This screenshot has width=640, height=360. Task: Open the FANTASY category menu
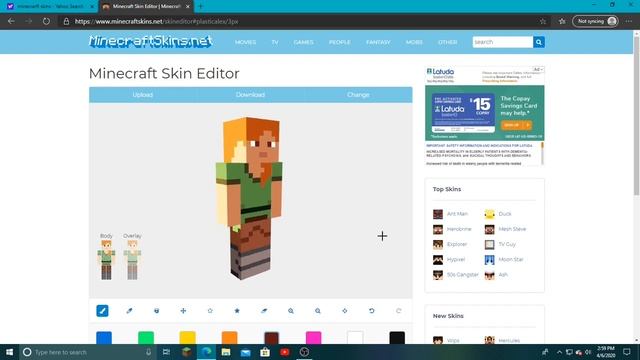tap(378, 42)
